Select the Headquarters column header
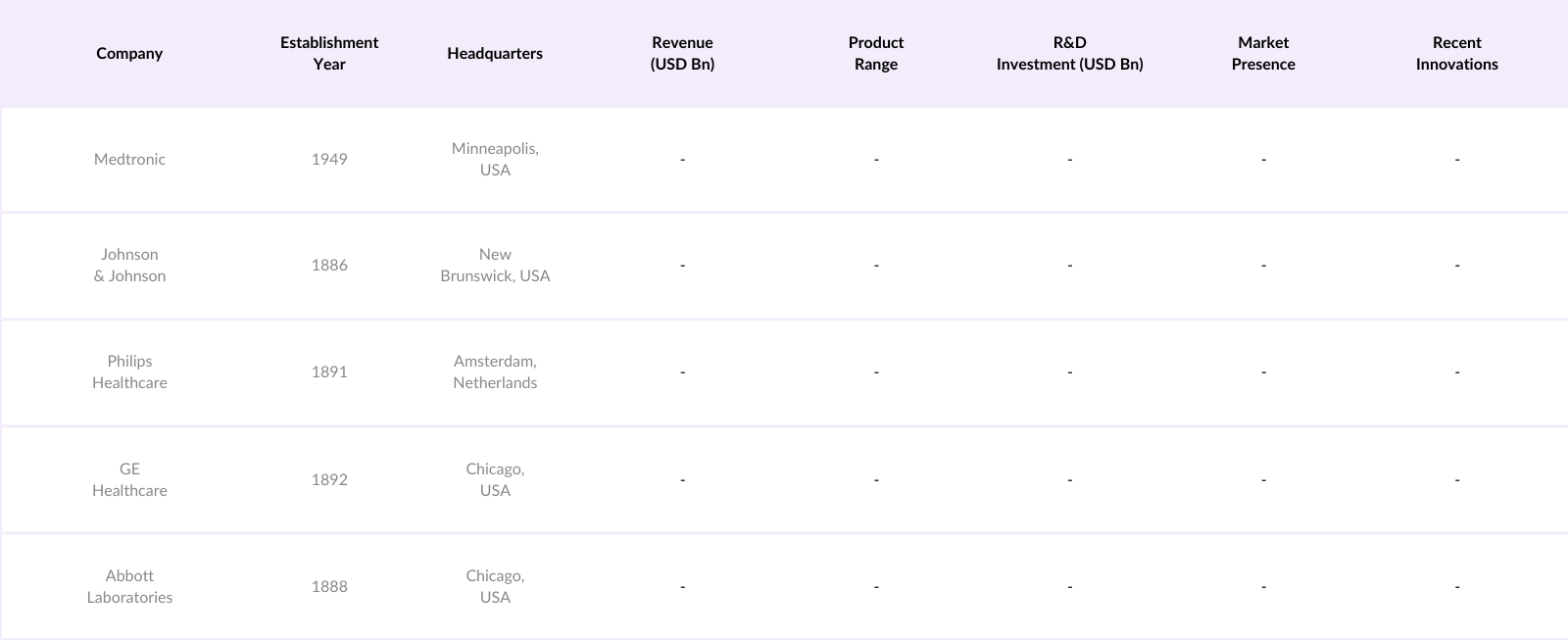Viewport: 1568px width, 640px height. coord(495,53)
